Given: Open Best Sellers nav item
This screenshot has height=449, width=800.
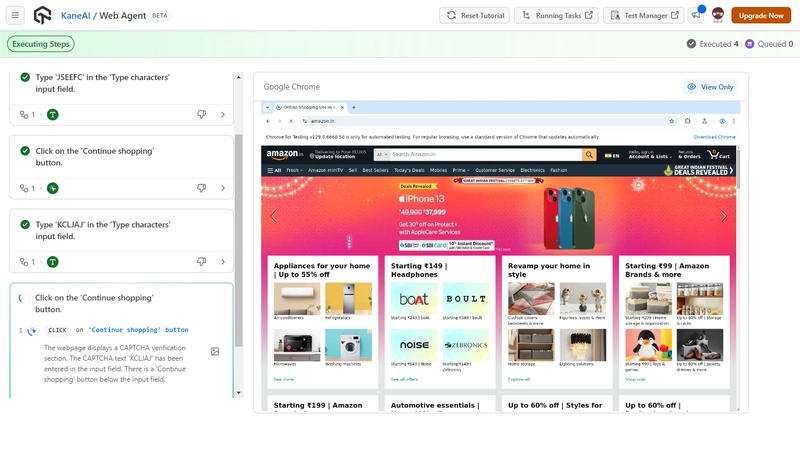Looking at the screenshot, I should (x=376, y=170).
